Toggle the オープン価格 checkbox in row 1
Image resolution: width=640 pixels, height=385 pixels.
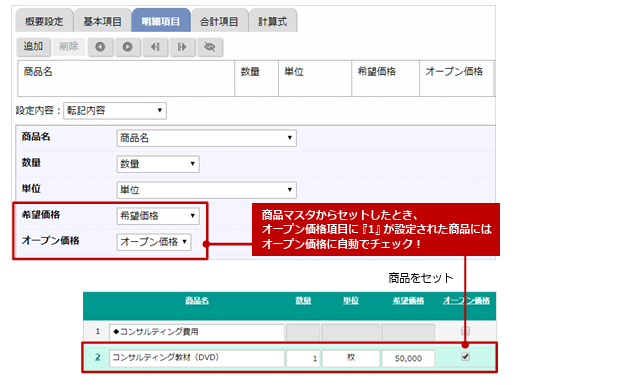click(x=465, y=331)
